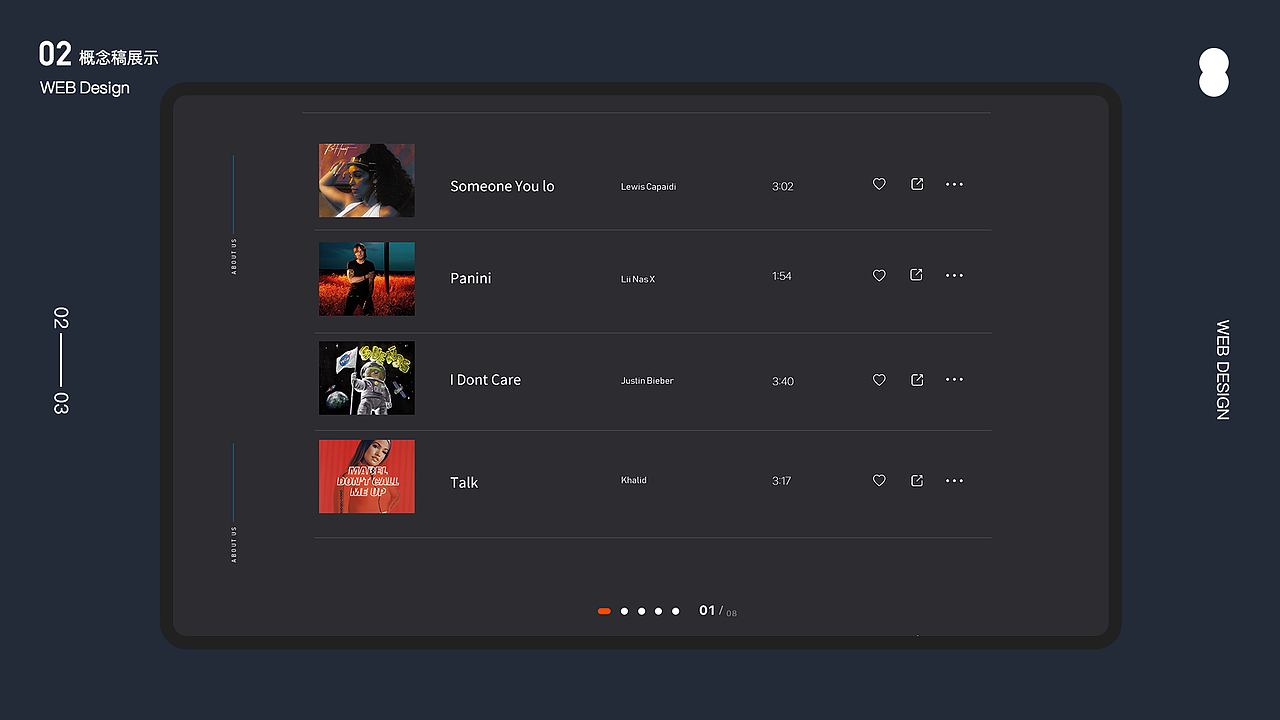Viewport: 1280px width, 720px height.
Task: Click the Justin Bieber artist name
Action: click(x=647, y=381)
